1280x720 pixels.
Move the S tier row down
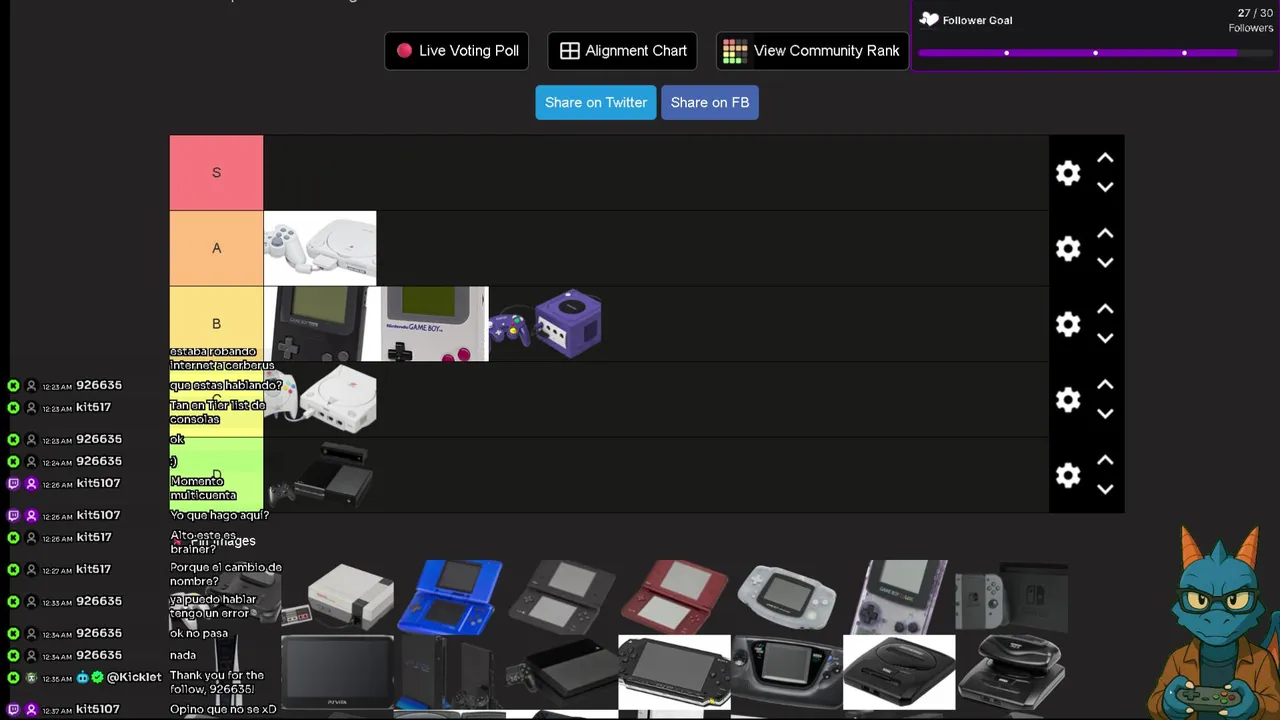pyautogui.click(x=1105, y=187)
